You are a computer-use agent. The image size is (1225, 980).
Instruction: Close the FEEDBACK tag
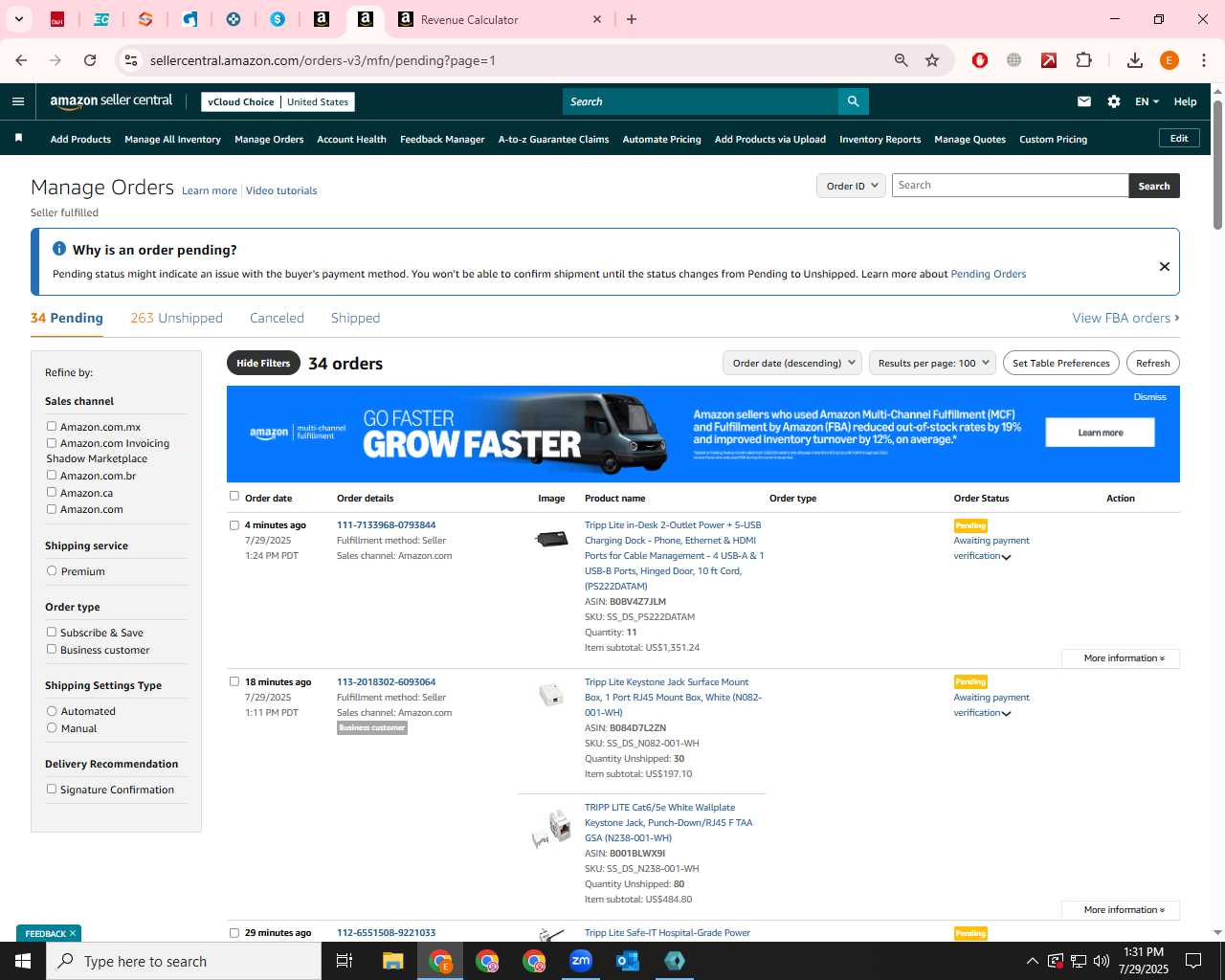point(73,933)
